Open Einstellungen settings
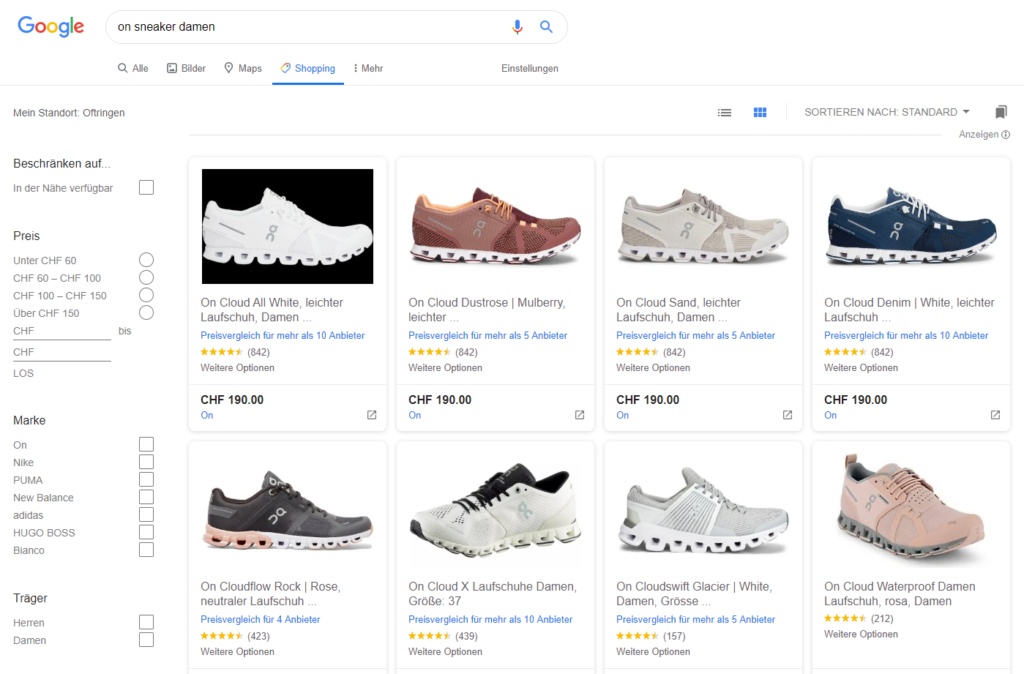Image resolution: width=1024 pixels, height=674 pixels. [x=530, y=68]
